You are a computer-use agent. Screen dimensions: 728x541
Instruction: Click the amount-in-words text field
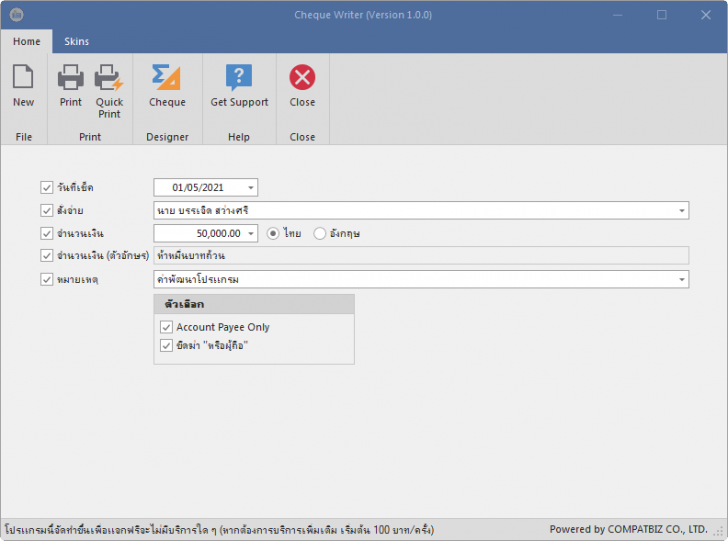(x=421, y=255)
